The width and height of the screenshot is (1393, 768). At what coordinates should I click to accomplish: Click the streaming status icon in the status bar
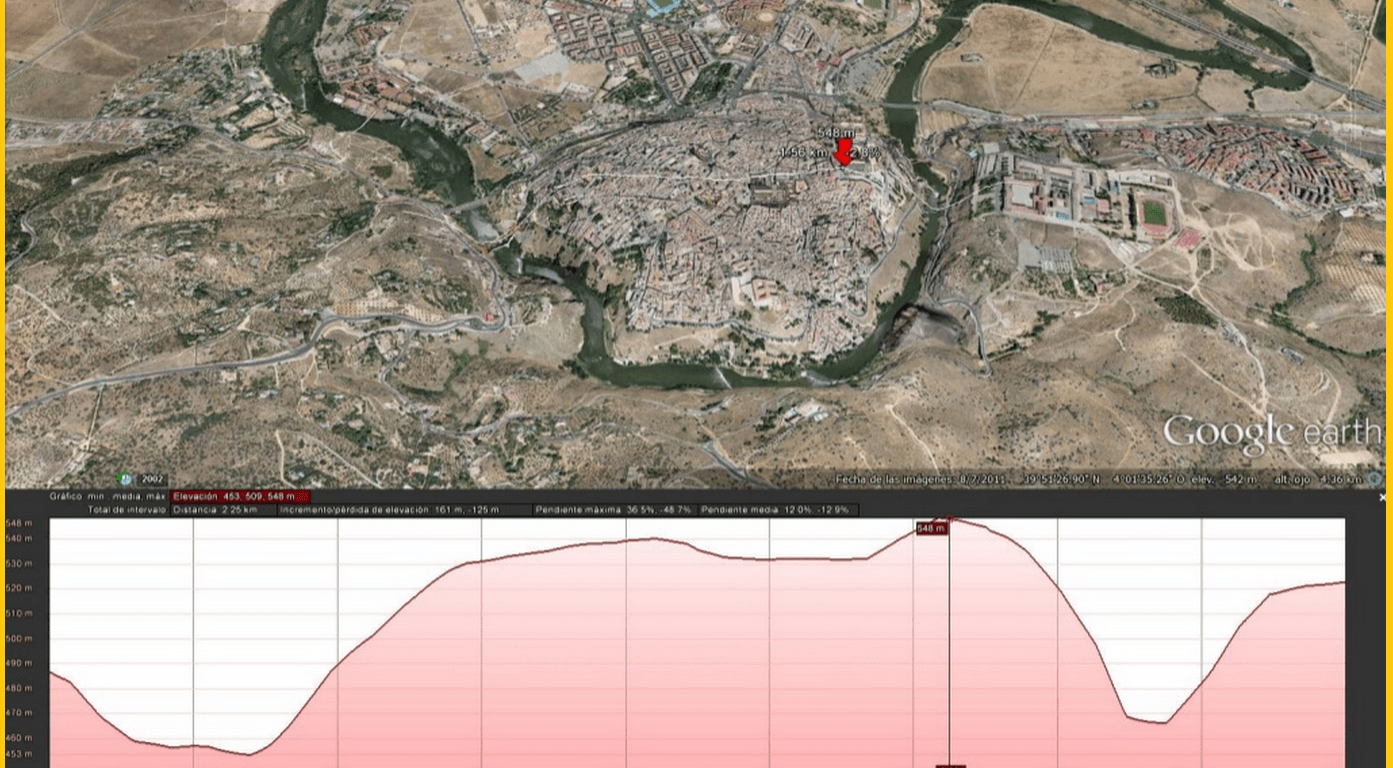coord(1374,479)
